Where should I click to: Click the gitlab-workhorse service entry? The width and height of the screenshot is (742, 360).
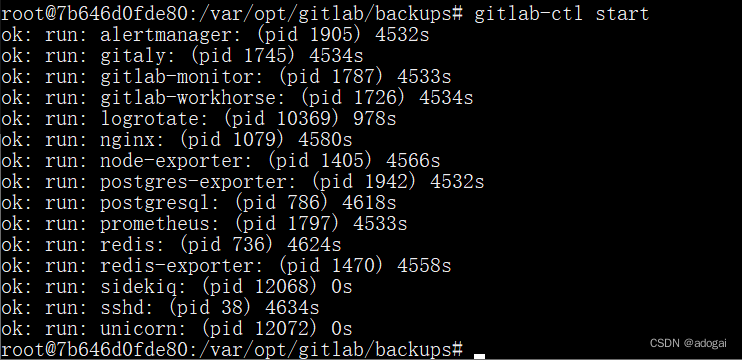[x=237, y=98]
